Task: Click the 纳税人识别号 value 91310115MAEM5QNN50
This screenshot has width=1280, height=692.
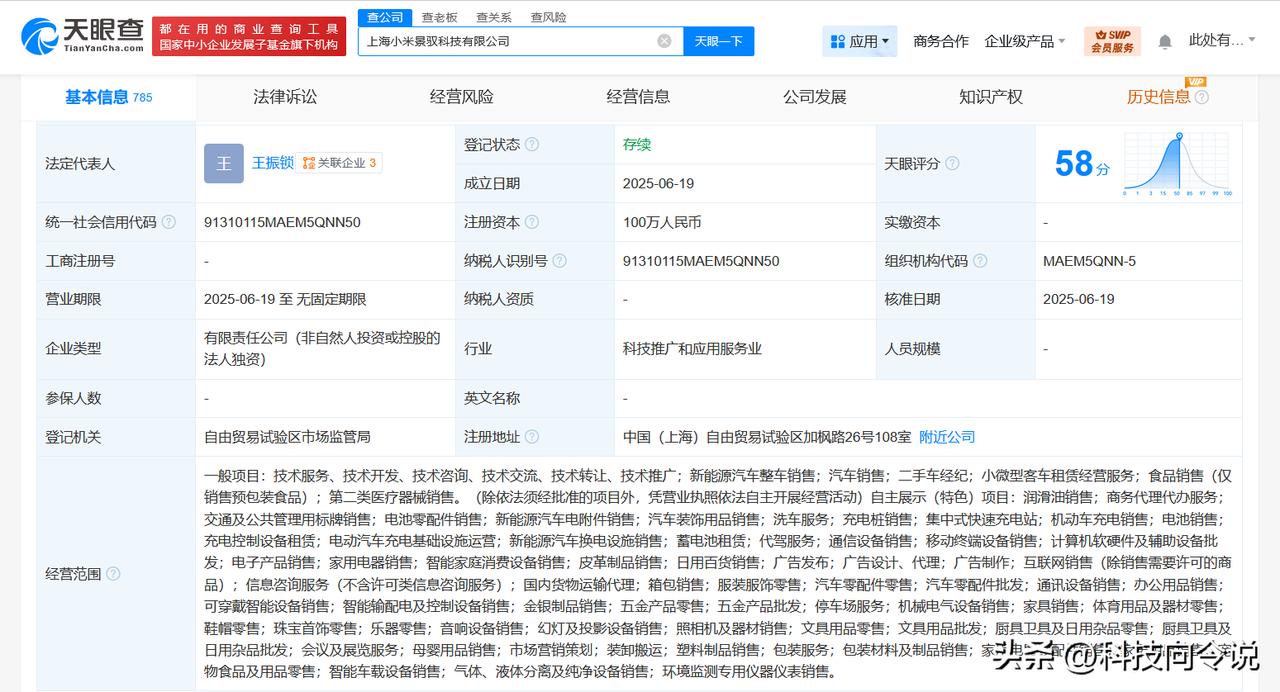Action: coord(701,261)
